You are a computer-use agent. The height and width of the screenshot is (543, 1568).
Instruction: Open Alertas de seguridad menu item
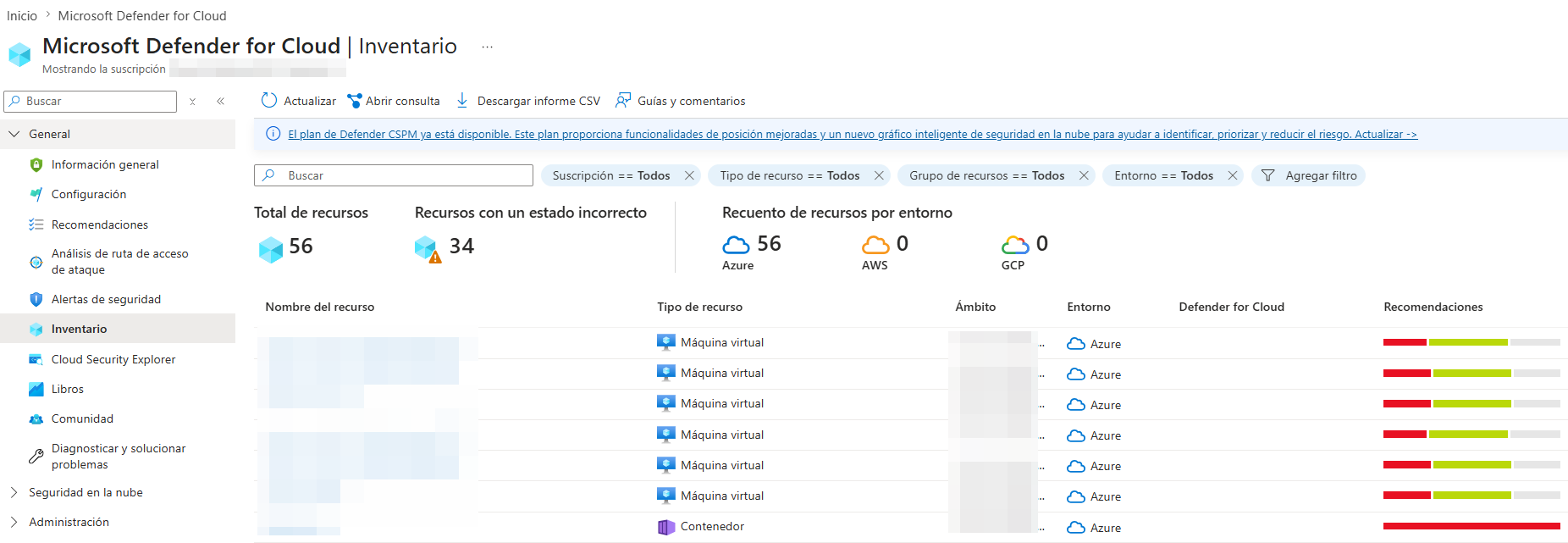106,299
